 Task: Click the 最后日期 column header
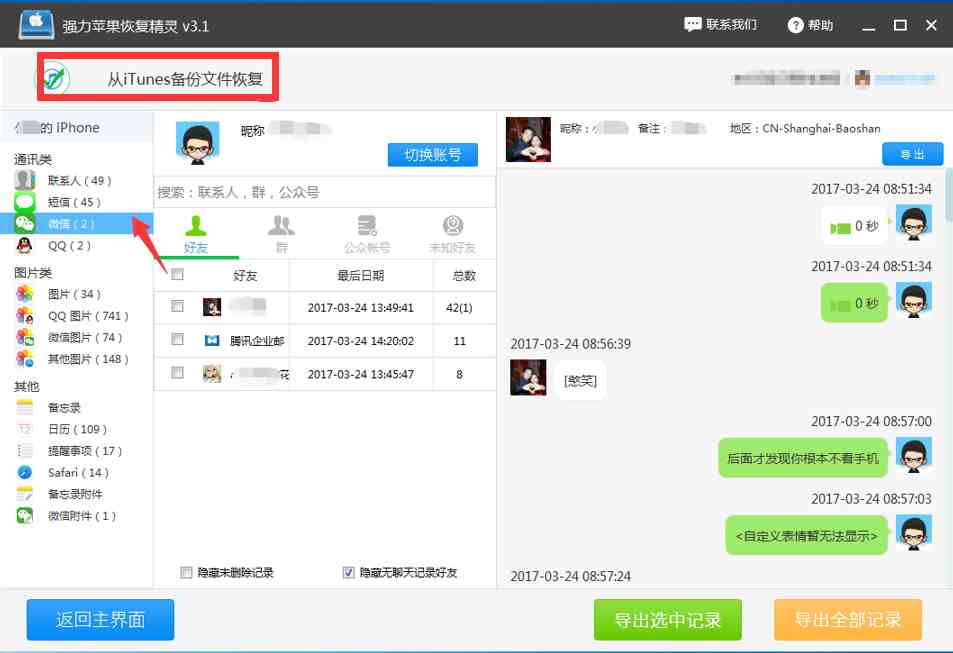[360, 276]
